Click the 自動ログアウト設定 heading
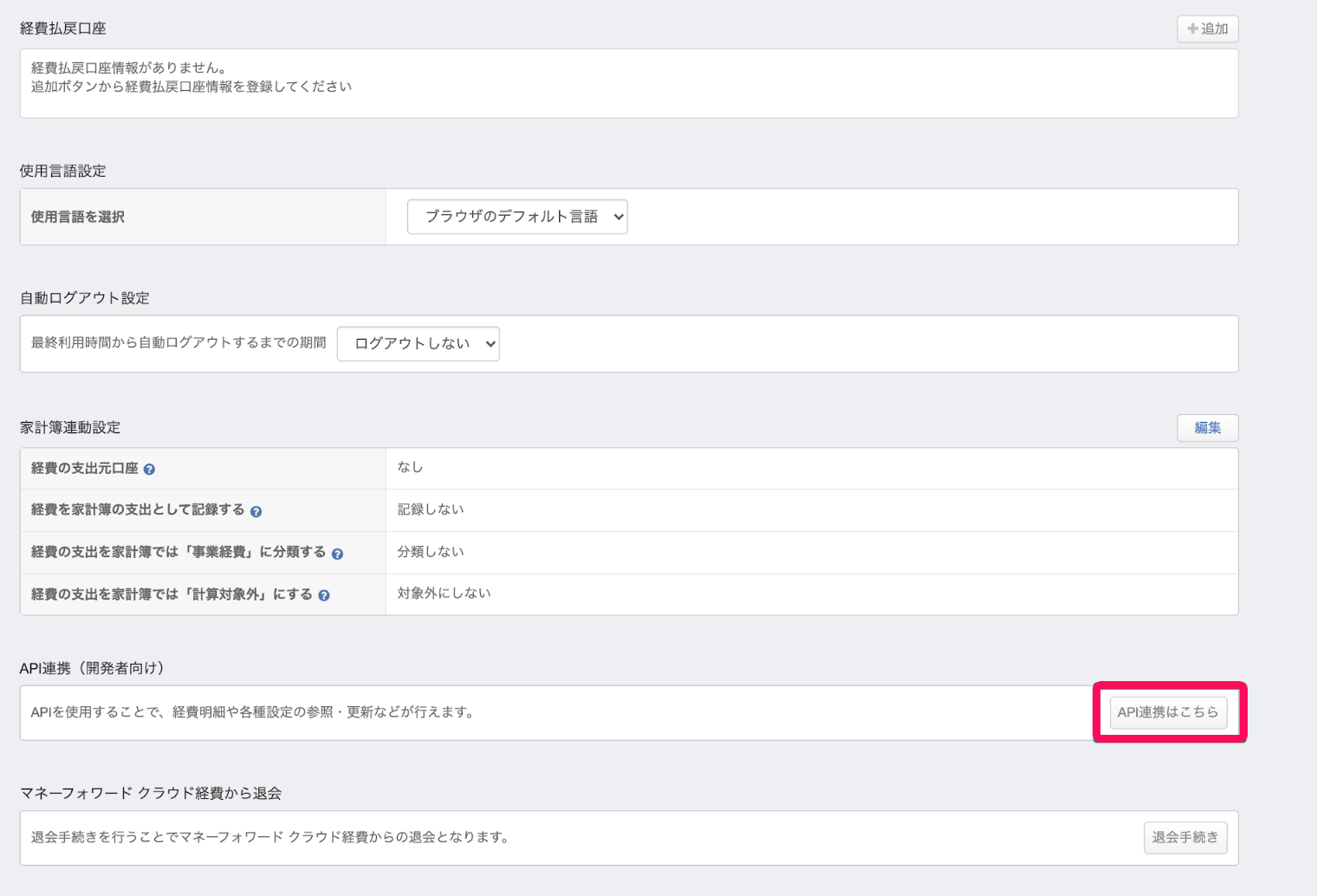This screenshot has width=1317, height=896. pyautogui.click(x=85, y=298)
